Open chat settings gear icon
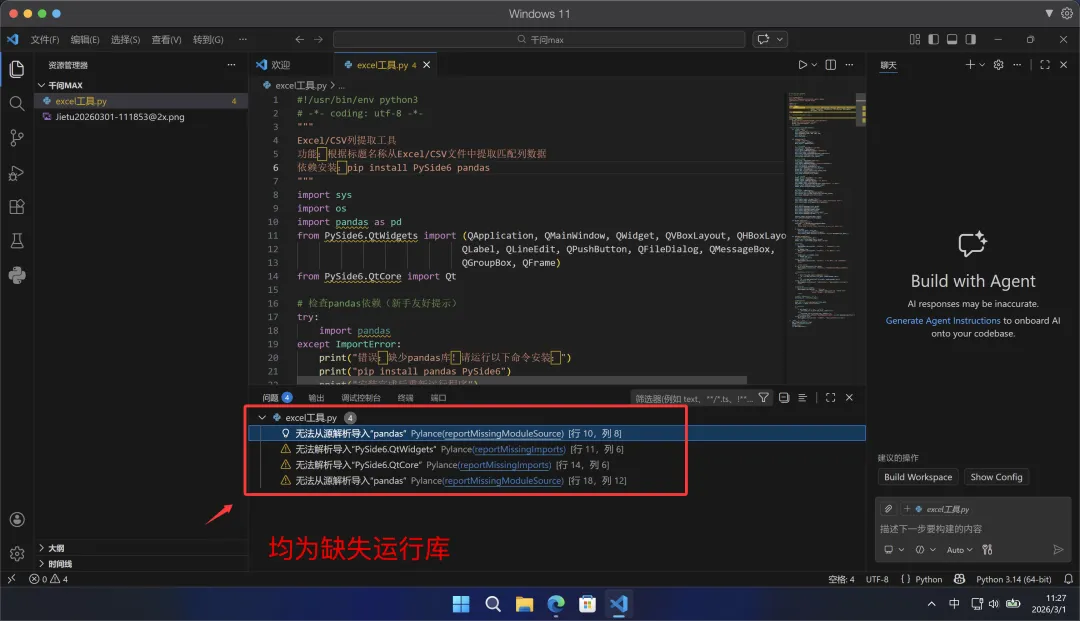The height and width of the screenshot is (621, 1080). pos(998,65)
